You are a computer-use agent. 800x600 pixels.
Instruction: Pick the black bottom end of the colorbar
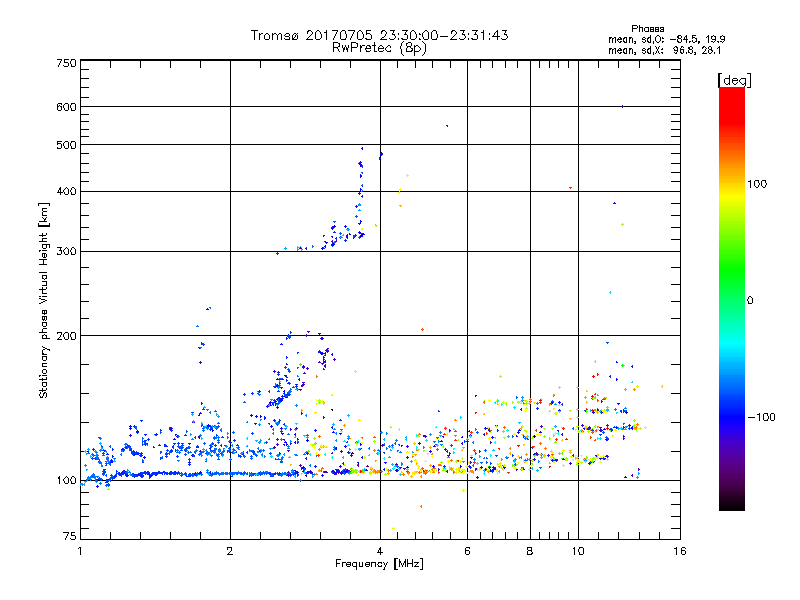[732, 506]
